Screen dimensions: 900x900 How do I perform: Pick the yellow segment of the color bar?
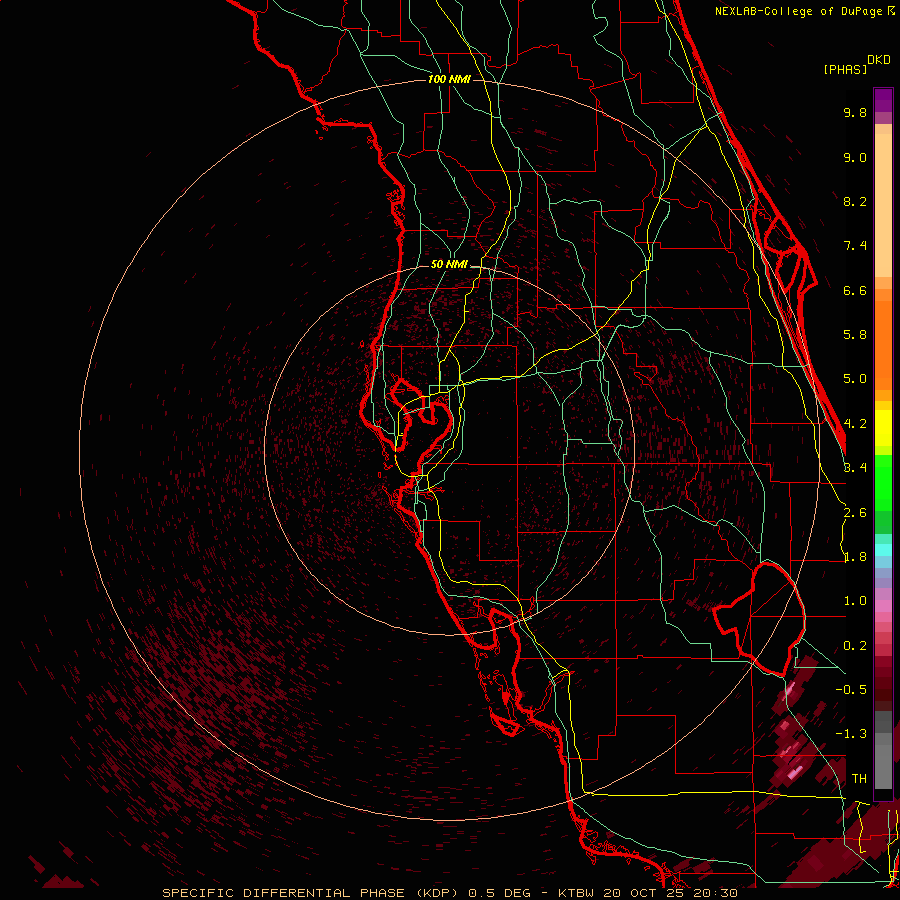point(883,428)
